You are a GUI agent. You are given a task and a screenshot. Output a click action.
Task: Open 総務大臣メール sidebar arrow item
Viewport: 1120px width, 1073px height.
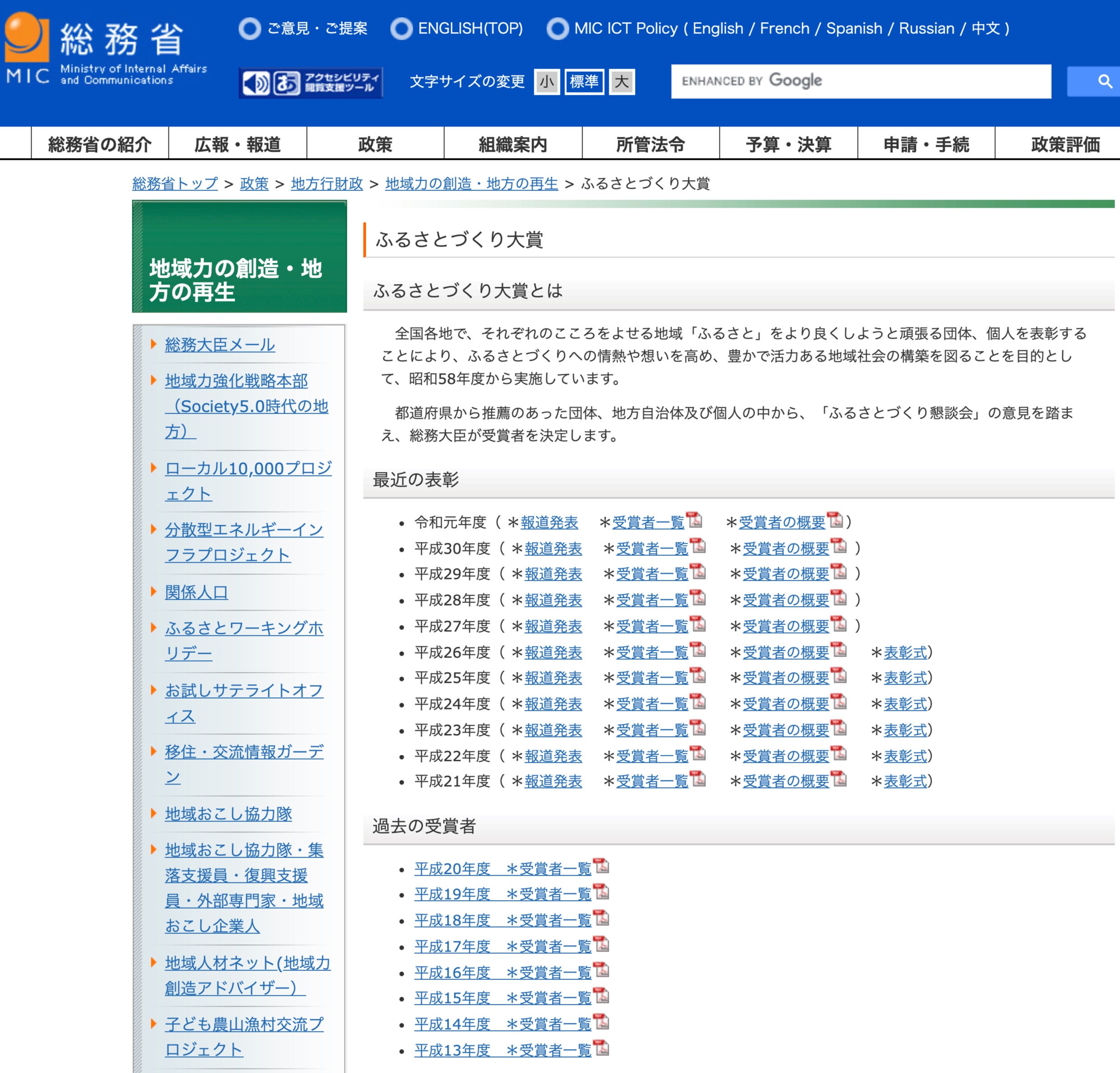[219, 345]
